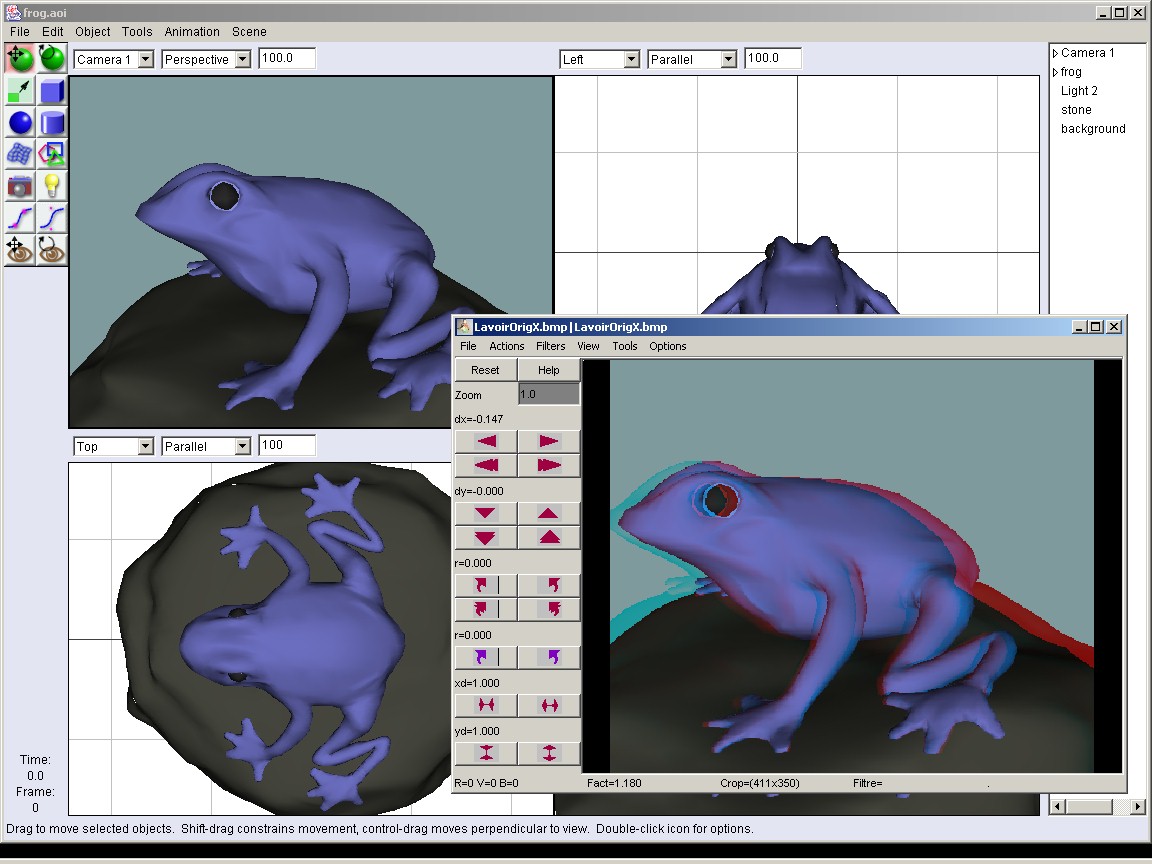The image size is (1152, 864).
Task: Select the Create Cylinder tool
Action: point(52,123)
